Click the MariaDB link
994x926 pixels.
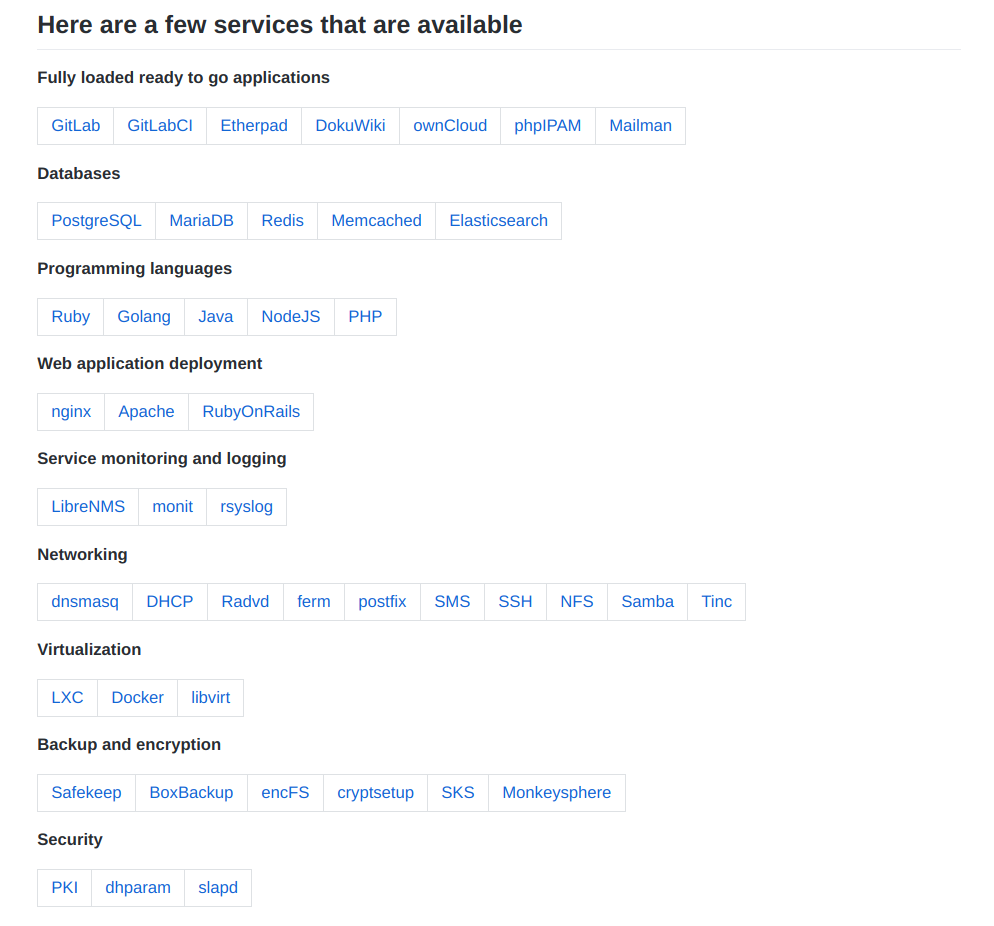[202, 221]
